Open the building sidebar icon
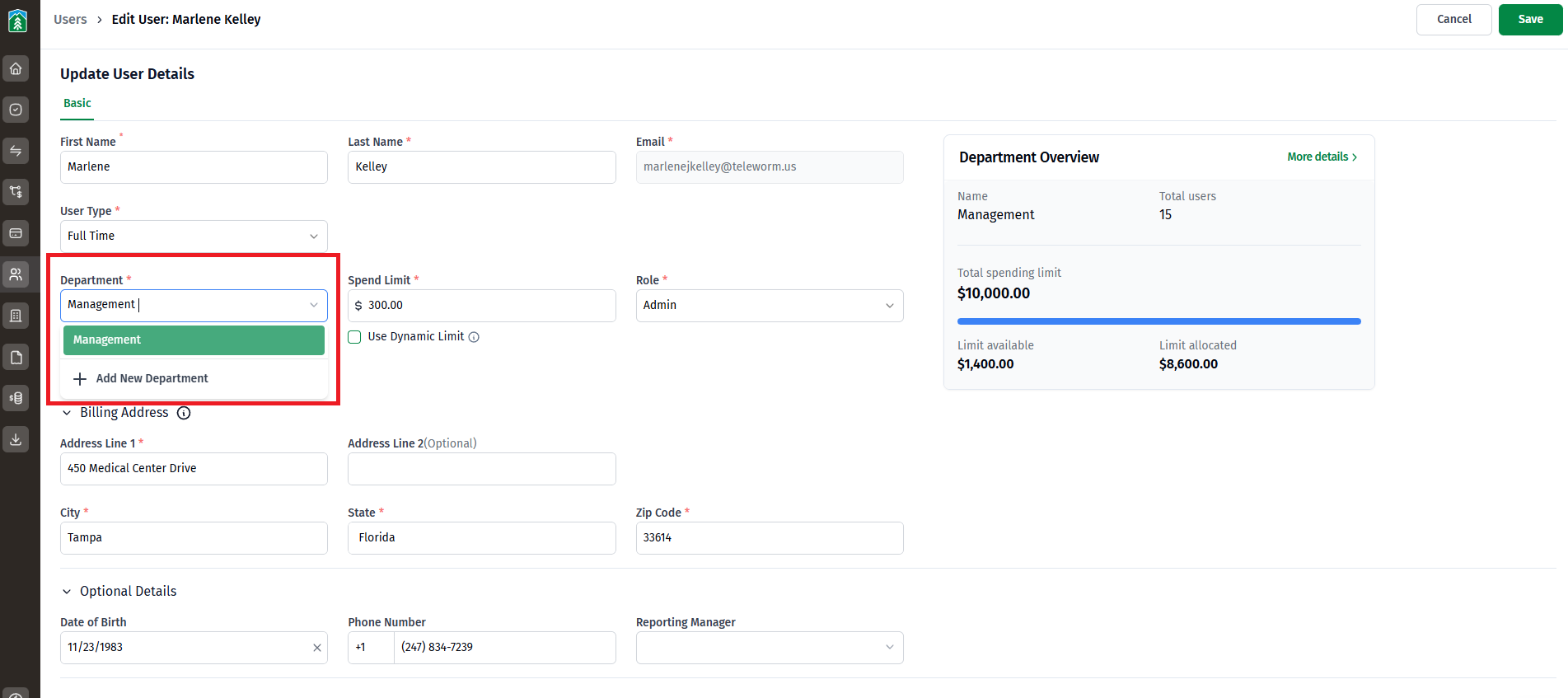Screen dimensions: 1568x698 point(16,316)
